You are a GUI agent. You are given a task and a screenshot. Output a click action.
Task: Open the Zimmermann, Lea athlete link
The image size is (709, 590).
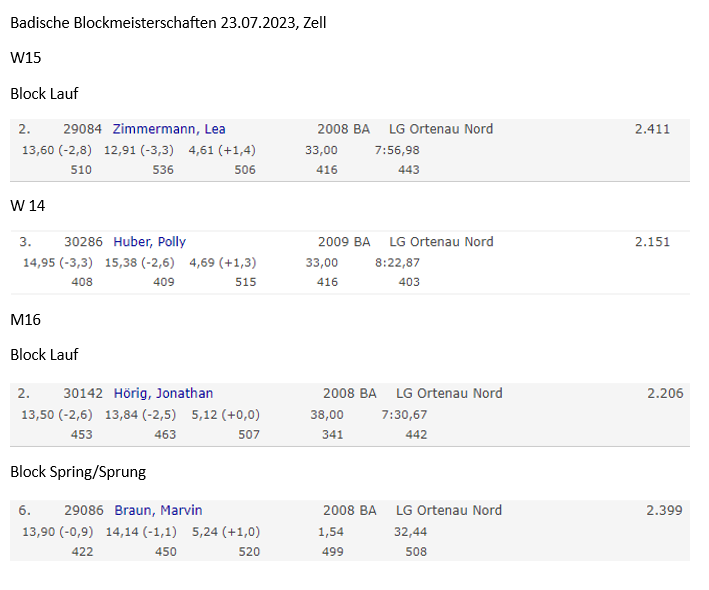[169, 129]
